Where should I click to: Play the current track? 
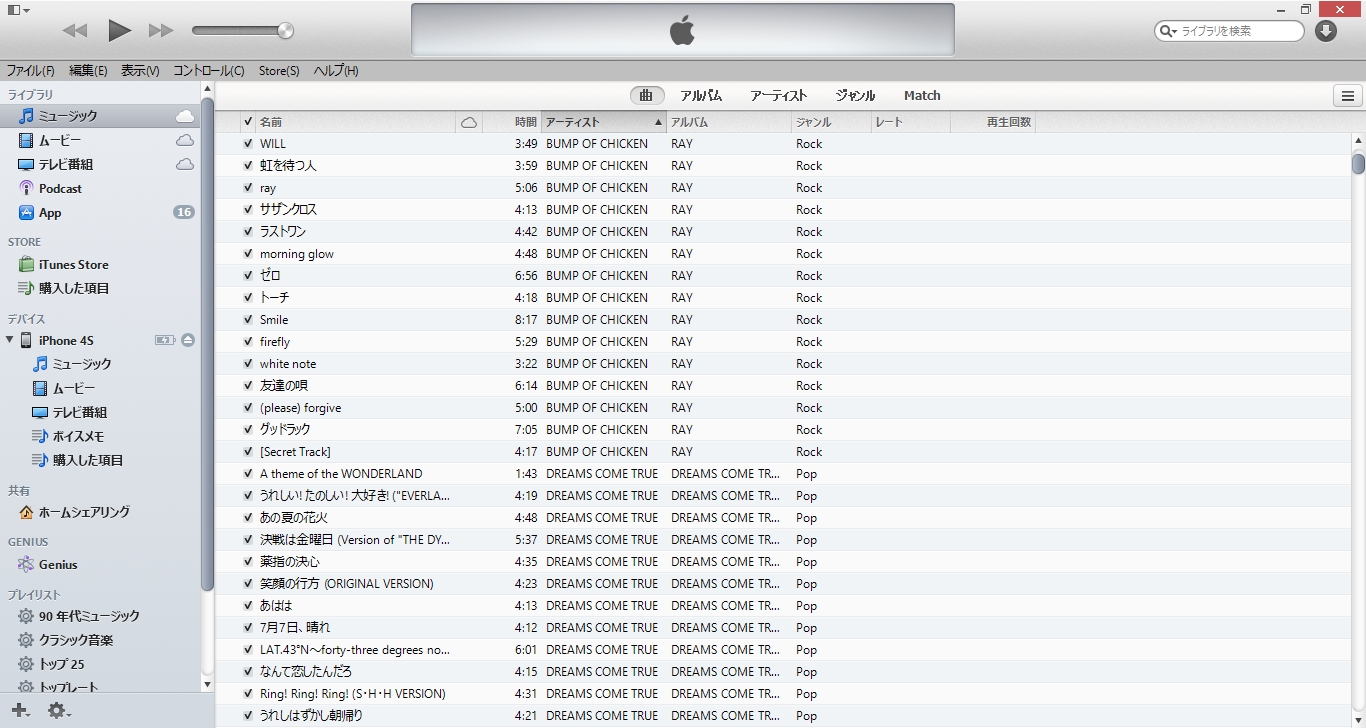tap(120, 30)
